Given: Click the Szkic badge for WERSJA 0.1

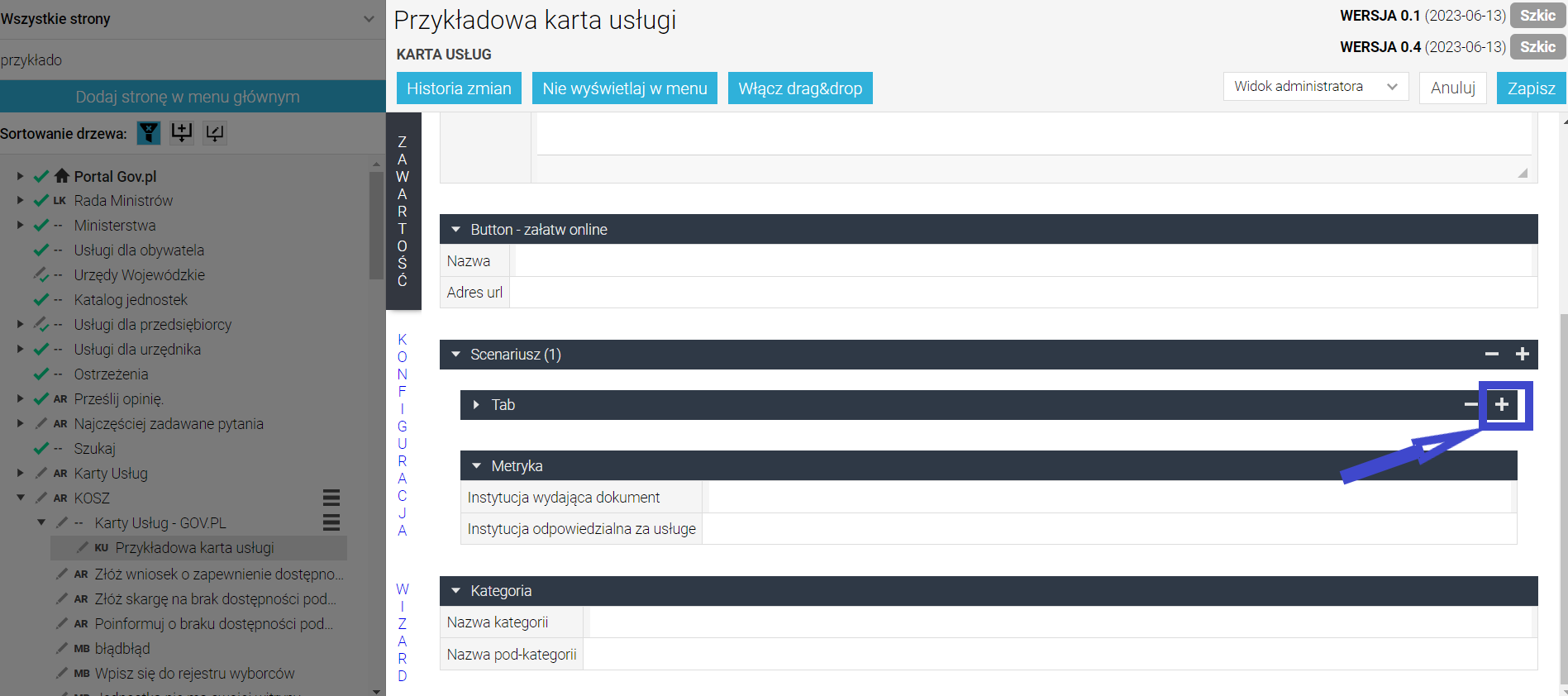Looking at the screenshot, I should point(1537,16).
